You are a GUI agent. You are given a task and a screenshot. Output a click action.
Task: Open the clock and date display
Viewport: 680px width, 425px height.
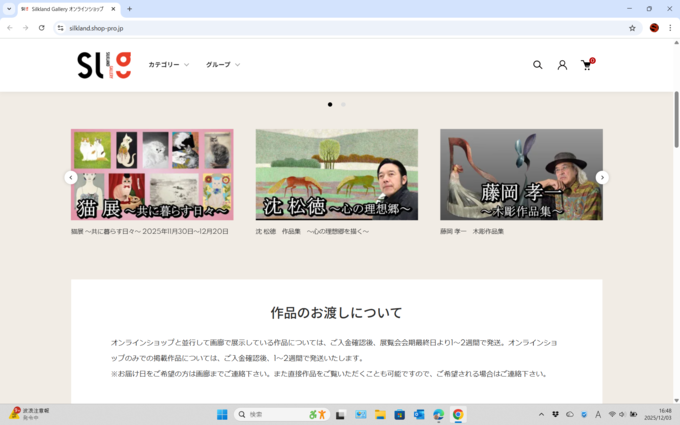tap(658, 415)
